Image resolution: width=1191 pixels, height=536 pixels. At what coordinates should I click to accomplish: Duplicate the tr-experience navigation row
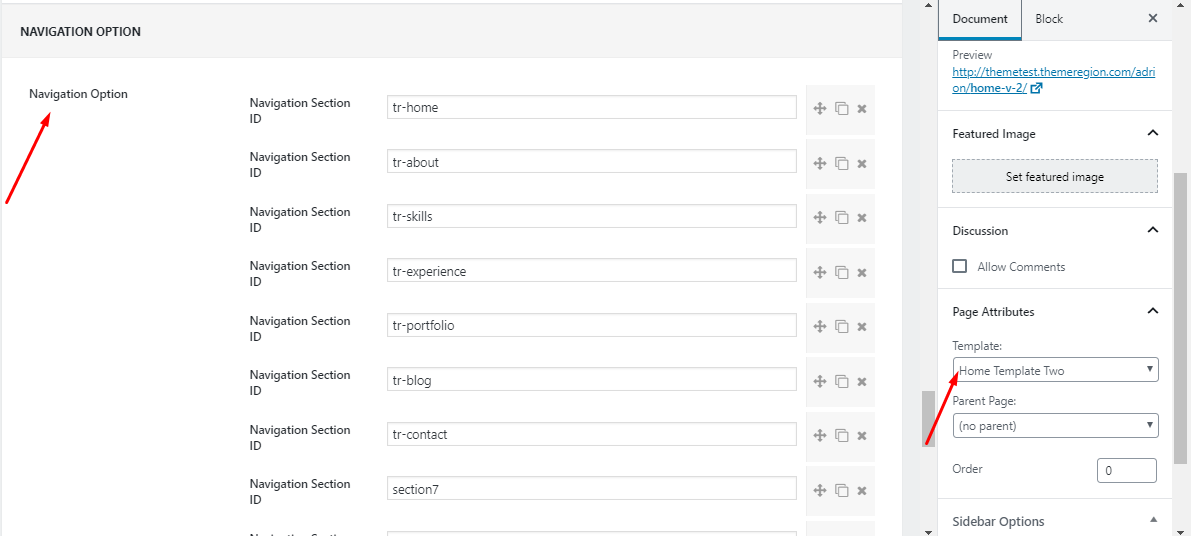[x=842, y=272]
